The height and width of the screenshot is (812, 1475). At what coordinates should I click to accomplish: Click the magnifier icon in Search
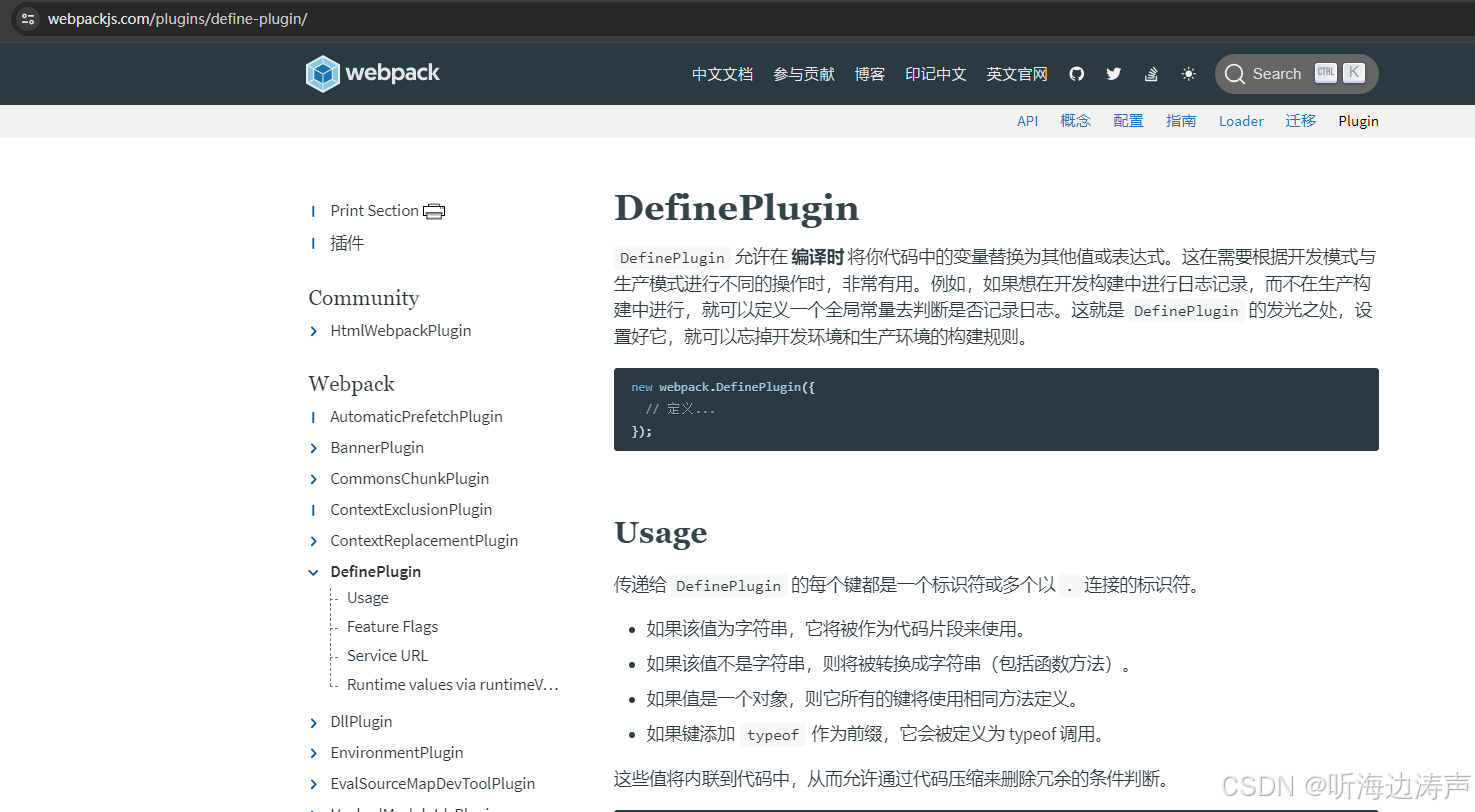(x=1235, y=74)
